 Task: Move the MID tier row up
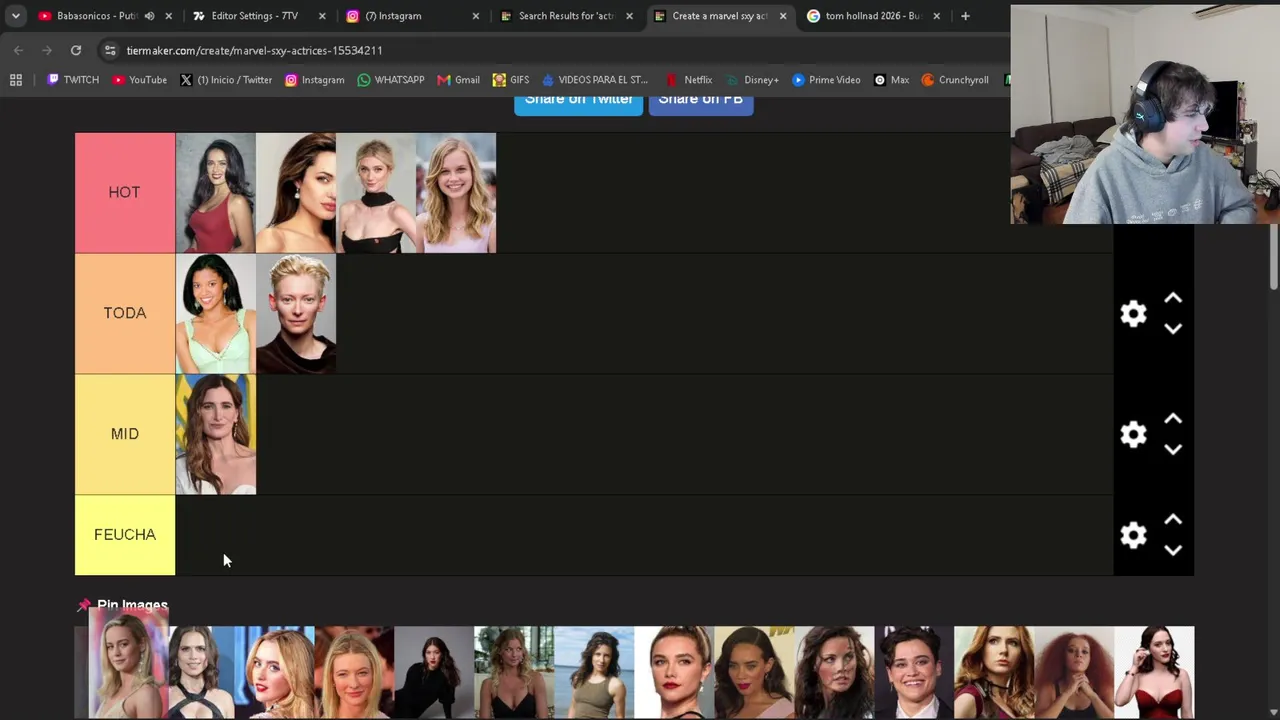(x=1173, y=419)
